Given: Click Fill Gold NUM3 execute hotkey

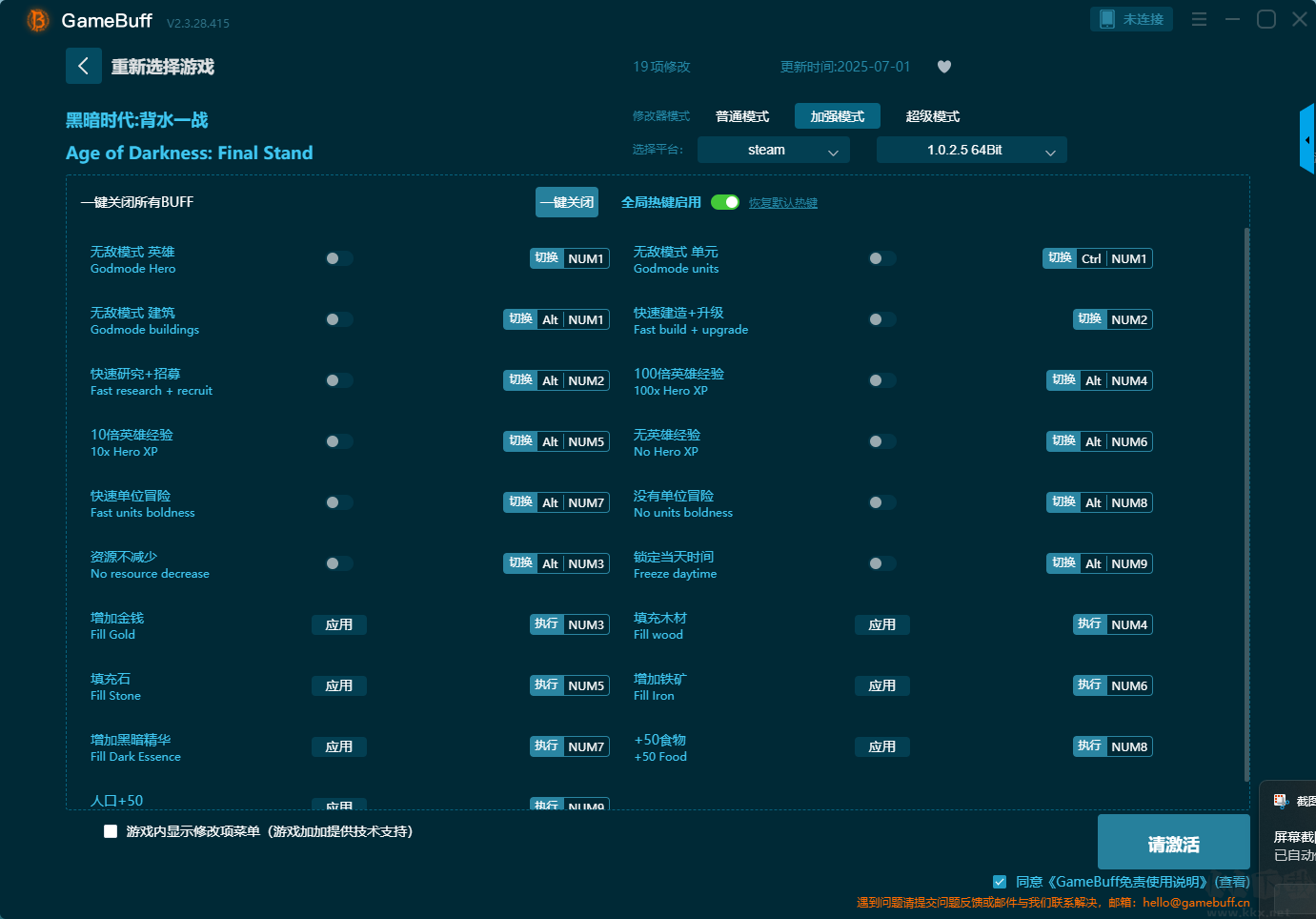Looking at the screenshot, I should 570,624.
